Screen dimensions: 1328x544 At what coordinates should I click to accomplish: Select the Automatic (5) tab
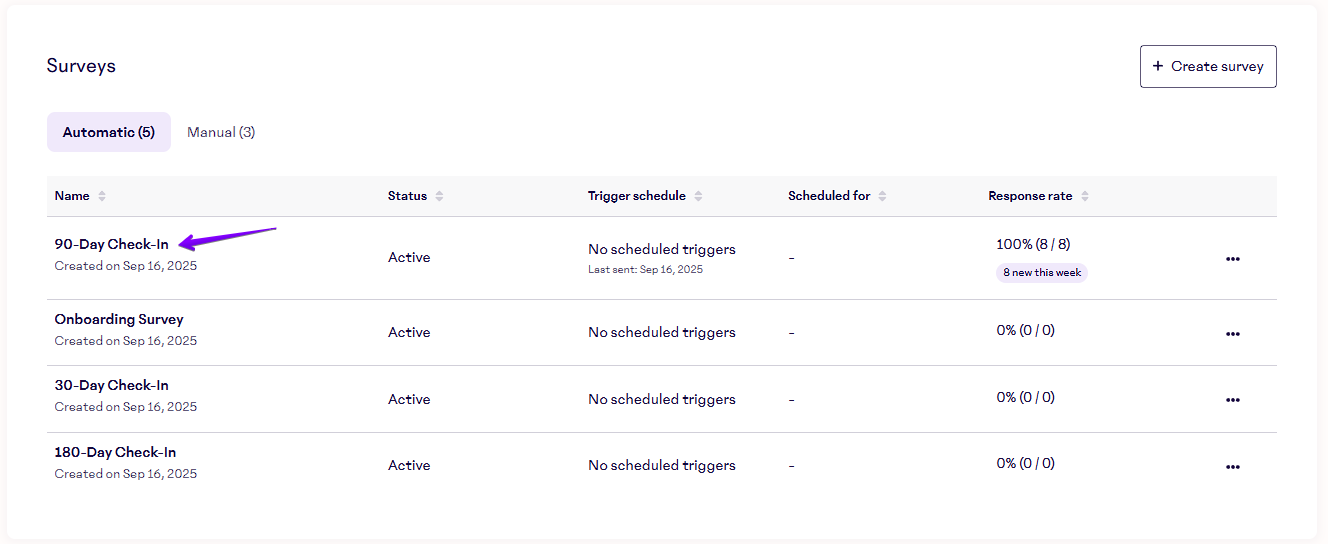[x=109, y=132]
